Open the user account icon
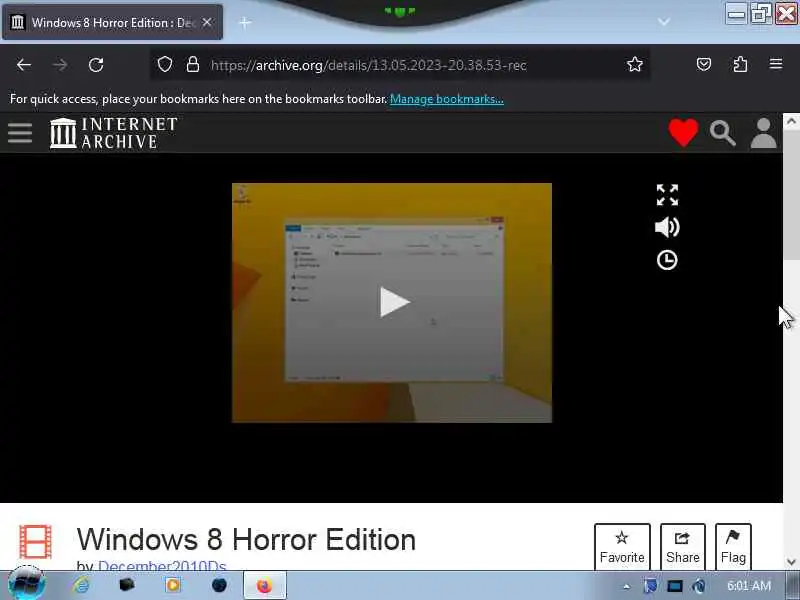The height and width of the screenshot is (600, 800). pyautogui.click(x=763, y=133)
